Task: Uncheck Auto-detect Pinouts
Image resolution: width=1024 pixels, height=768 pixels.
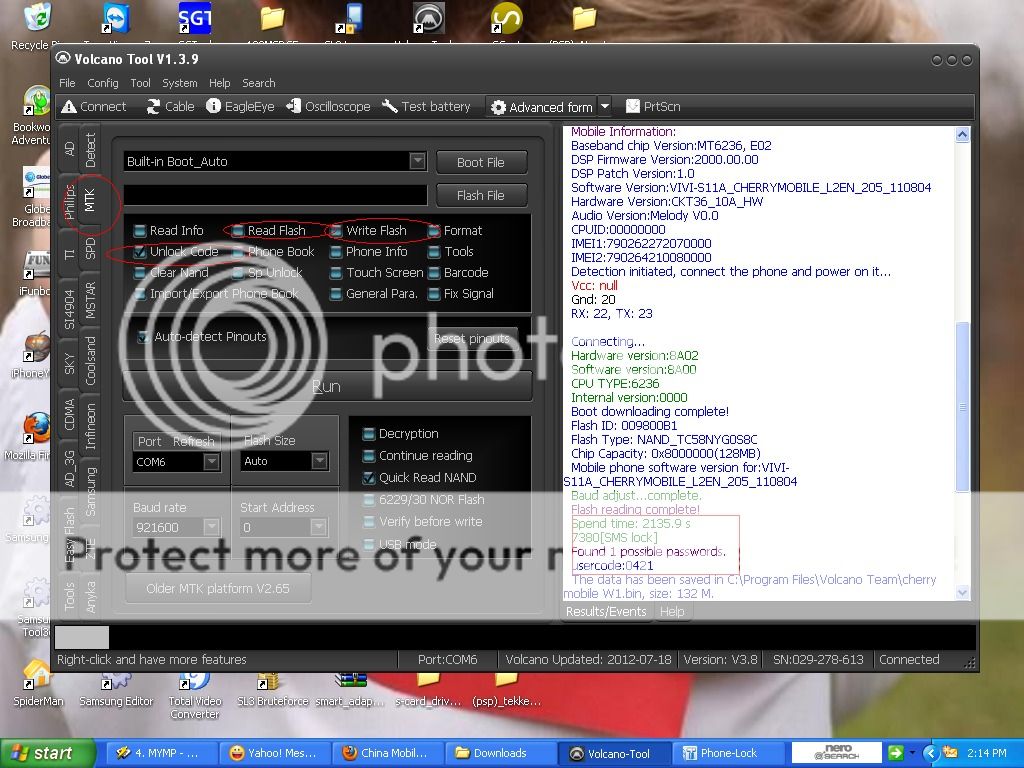Action: (144, 337)
